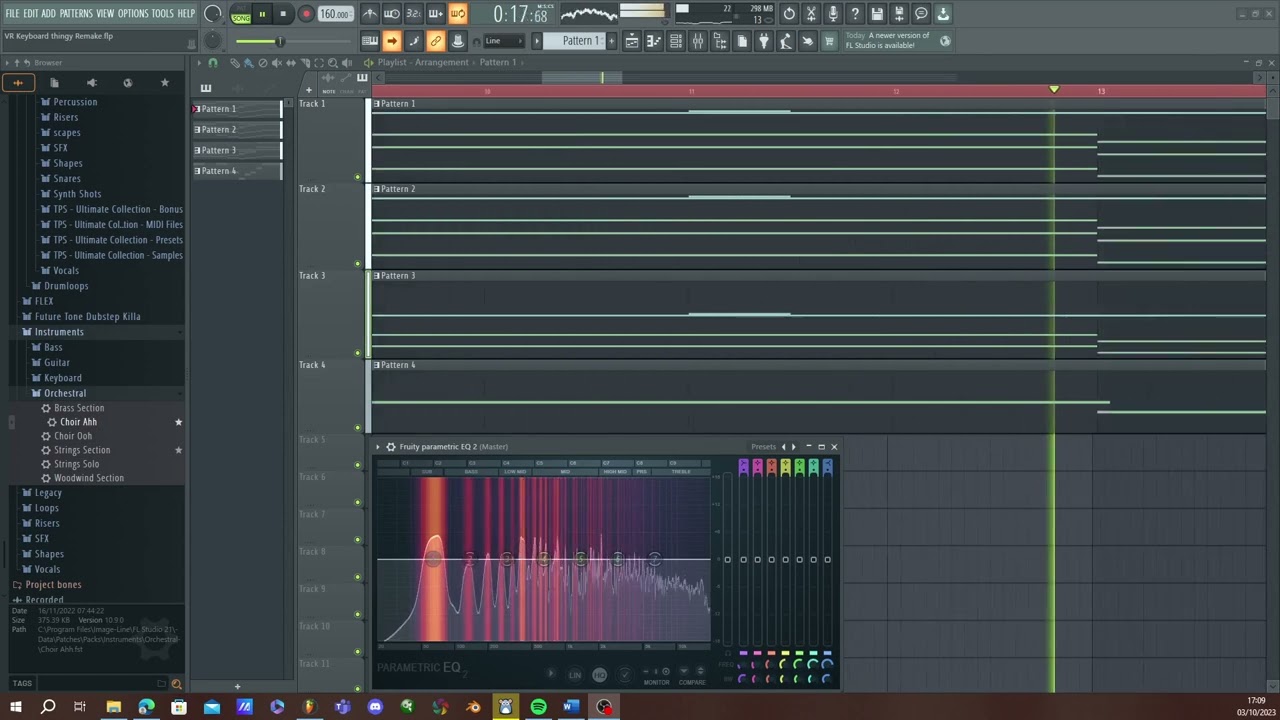
Task: Open the plugin picker plug icon
Action: click(x=764, y=41)
